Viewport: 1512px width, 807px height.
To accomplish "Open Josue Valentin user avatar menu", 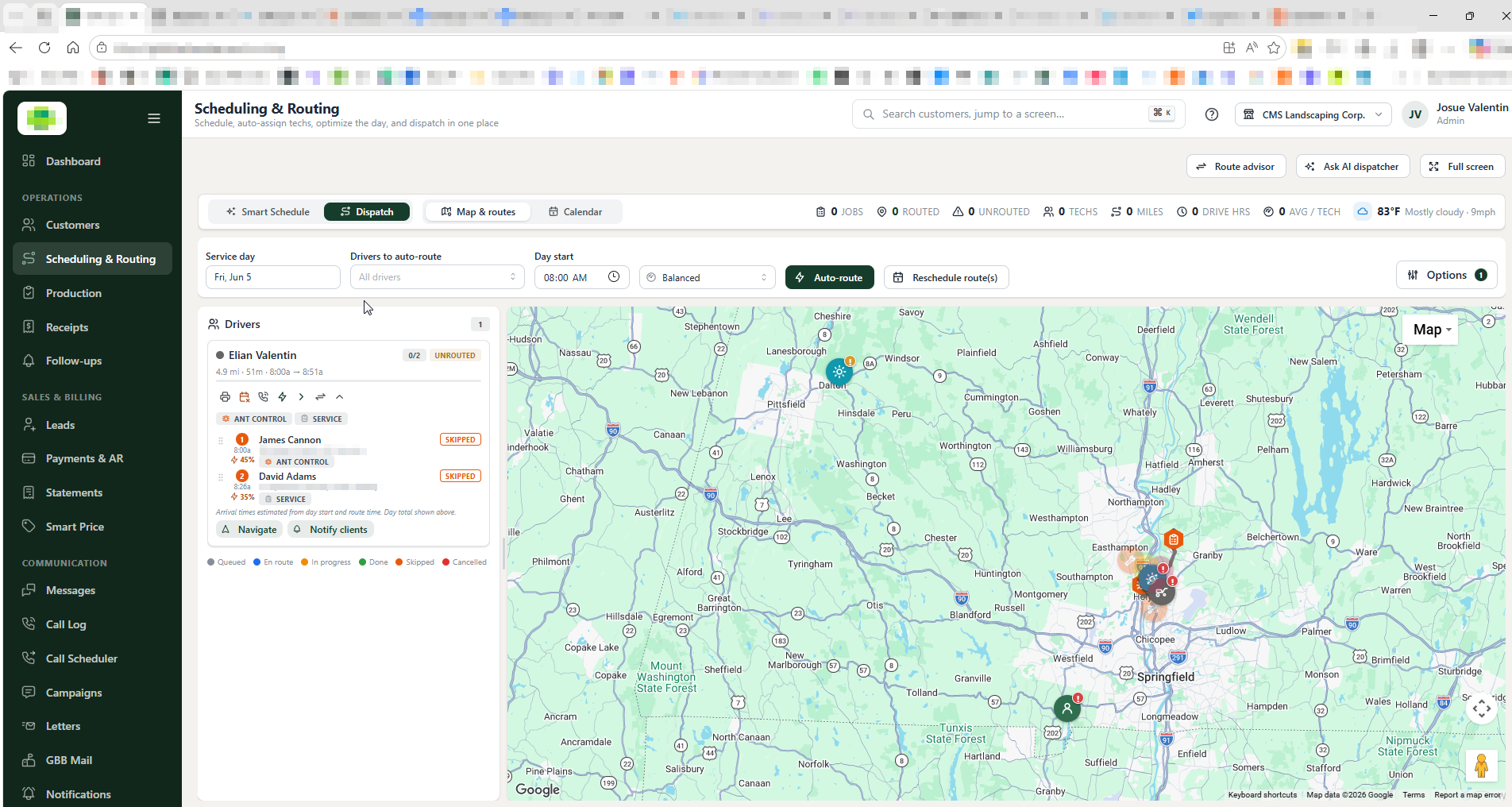I will tap(1415, 114).
